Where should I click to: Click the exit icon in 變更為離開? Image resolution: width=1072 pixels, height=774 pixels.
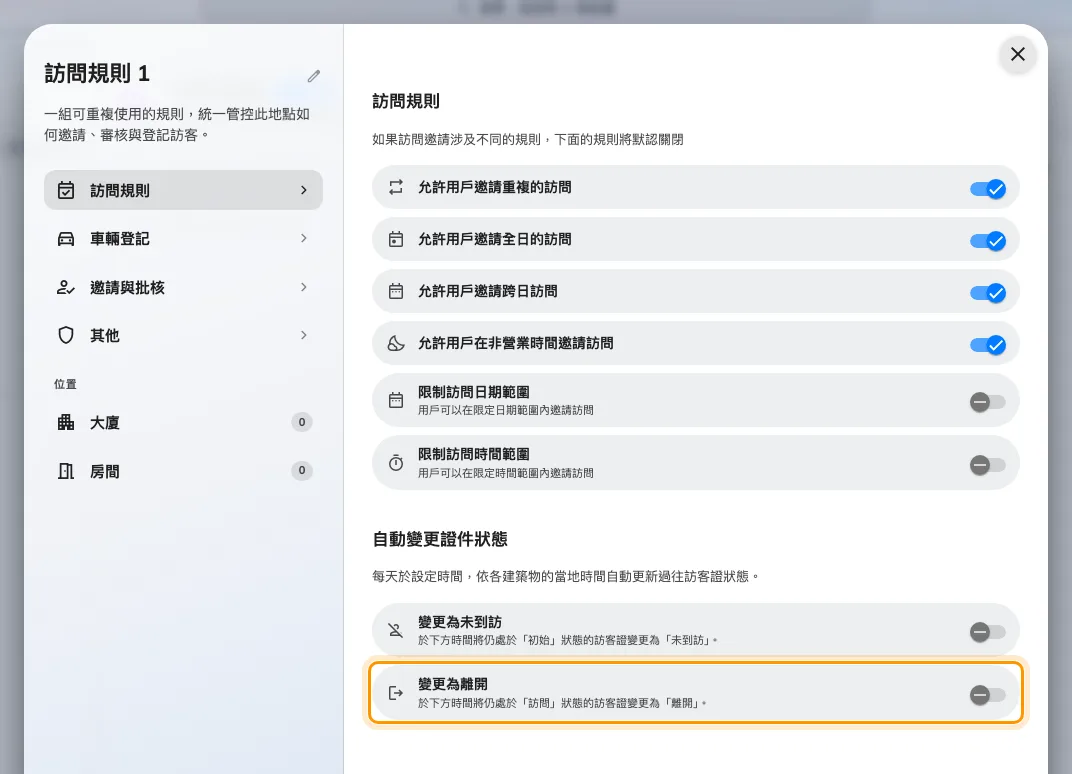tap(396, 693)
